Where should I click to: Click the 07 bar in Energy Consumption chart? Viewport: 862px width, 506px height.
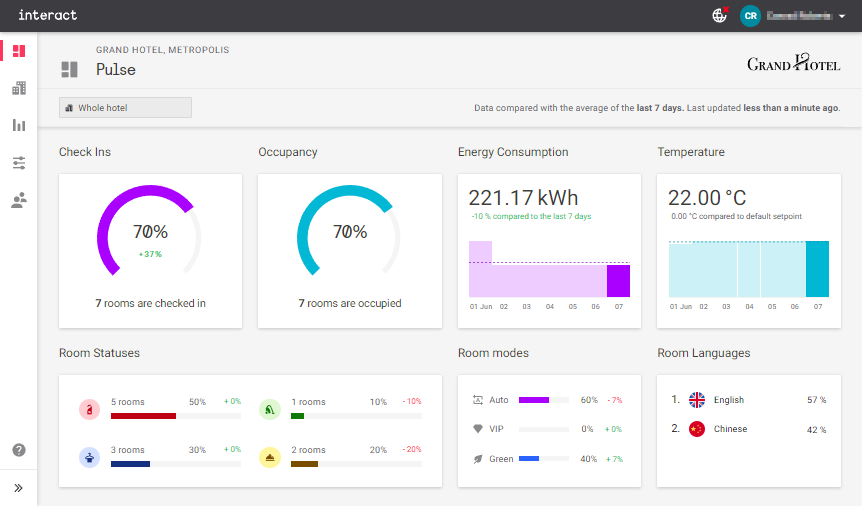point(618,281)
